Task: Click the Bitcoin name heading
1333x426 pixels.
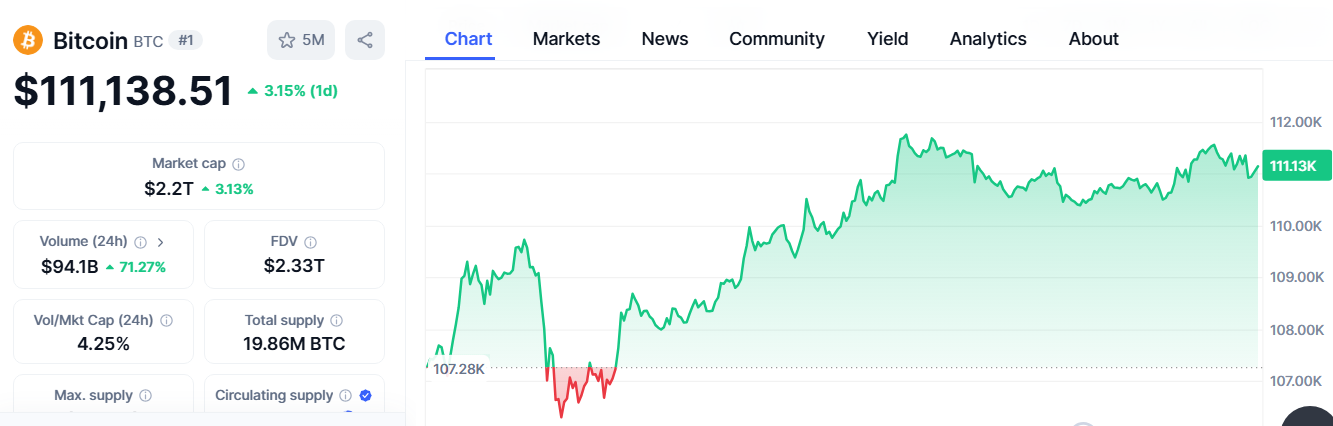Action: (90, 40)
